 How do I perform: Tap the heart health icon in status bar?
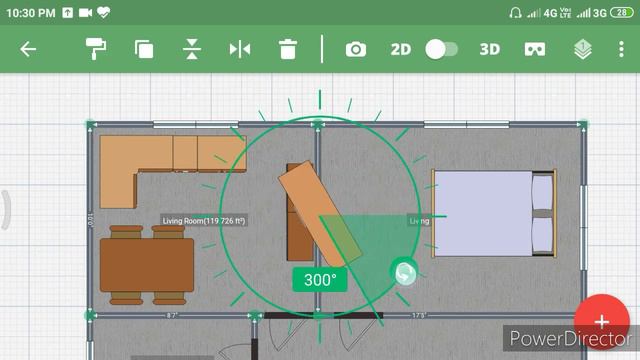tap(104, 13)
